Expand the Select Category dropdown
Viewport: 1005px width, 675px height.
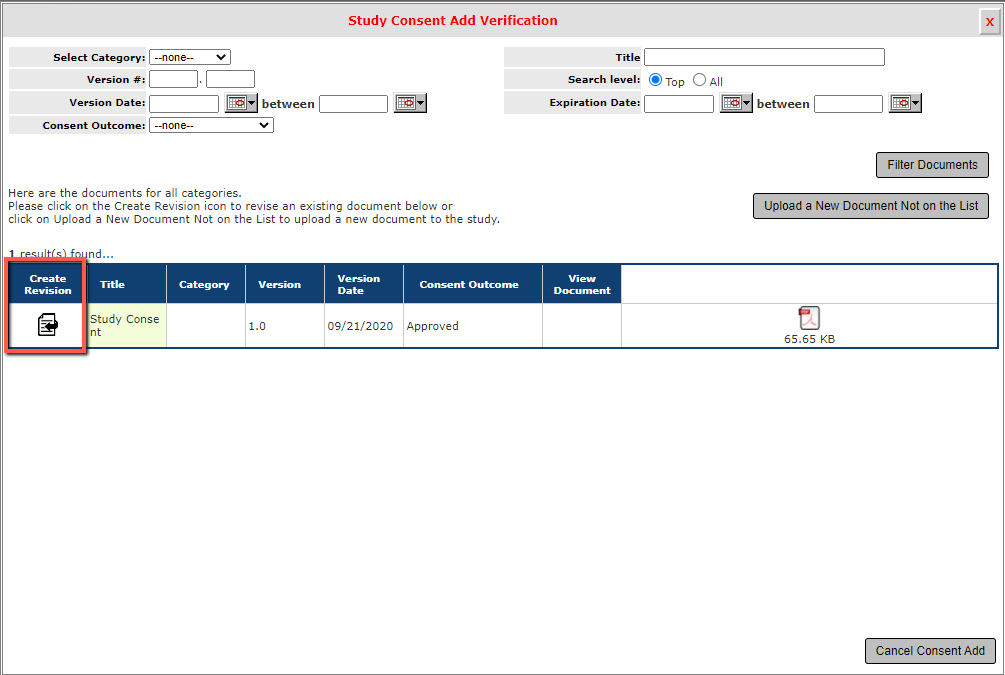190,57
